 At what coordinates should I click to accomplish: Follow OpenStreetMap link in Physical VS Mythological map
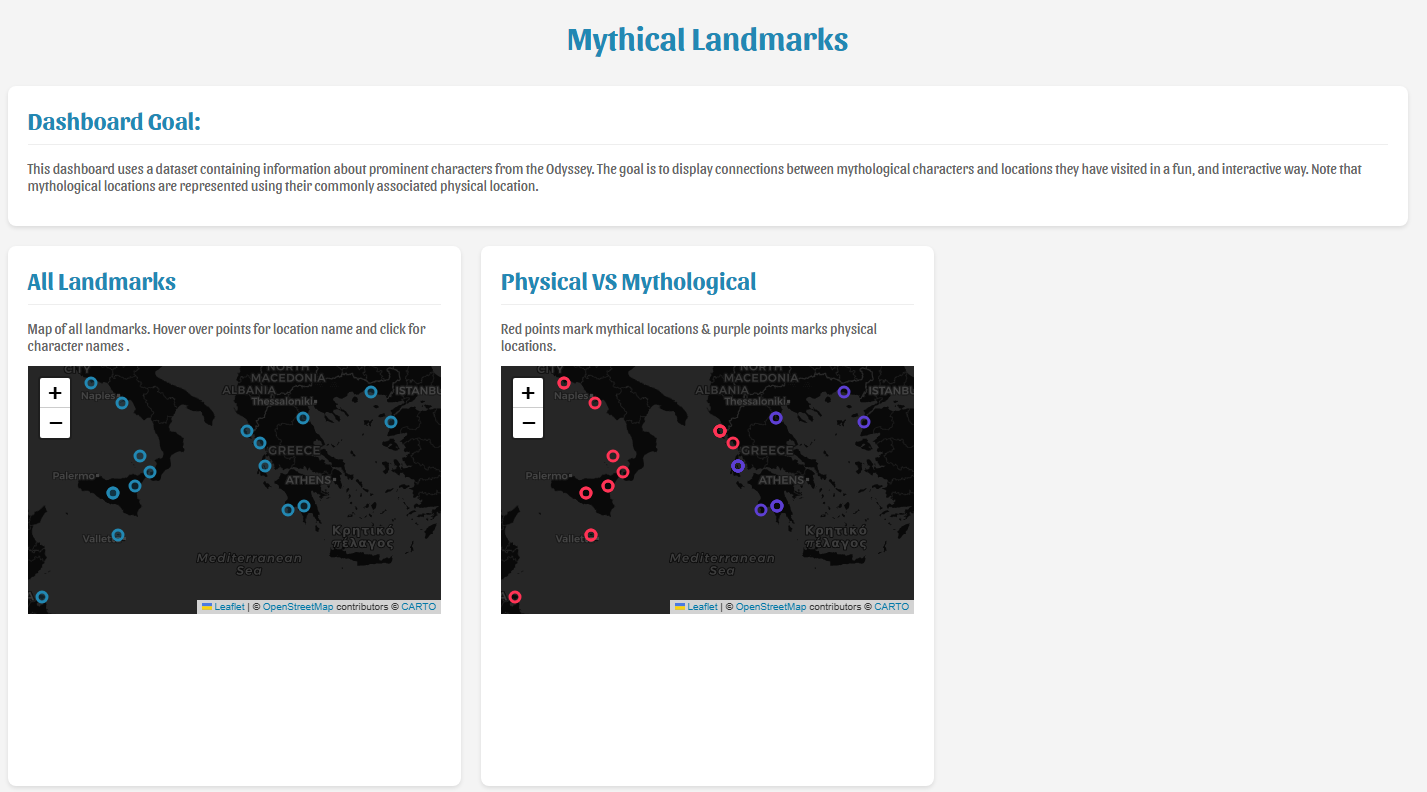click(x=771, y=607)
